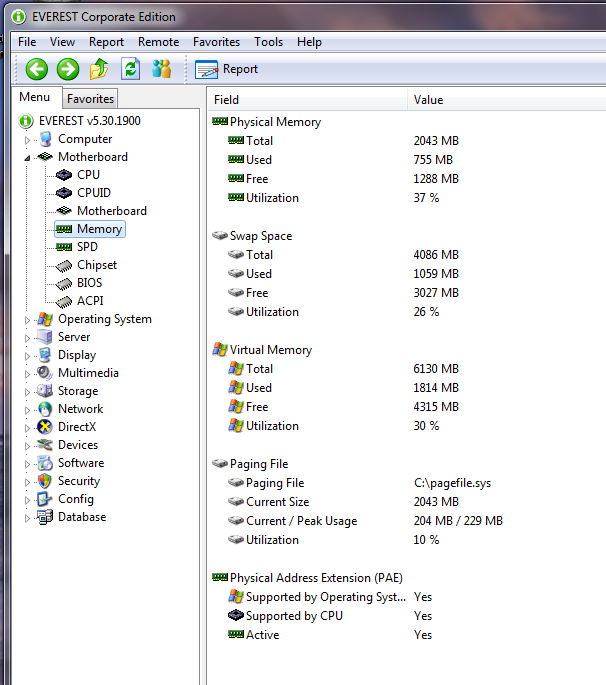Click the C:\pagefile.sys value
Screen dimensions: 606x685
(x=452, y=483)
